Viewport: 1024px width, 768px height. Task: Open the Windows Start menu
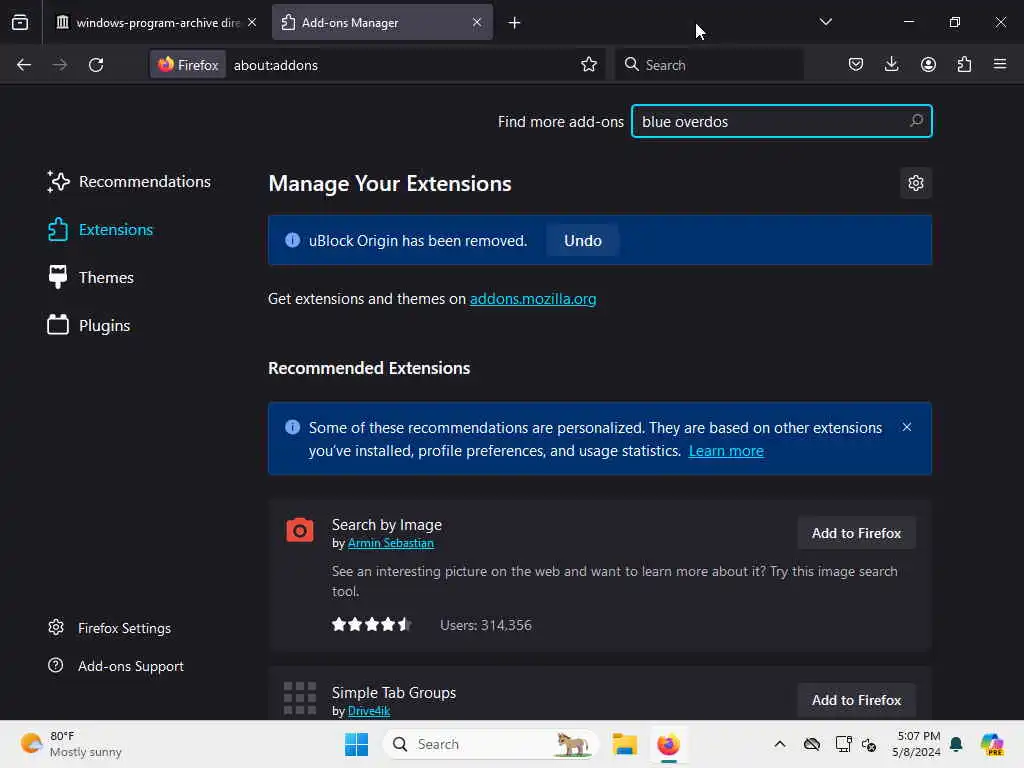(356, 744)
